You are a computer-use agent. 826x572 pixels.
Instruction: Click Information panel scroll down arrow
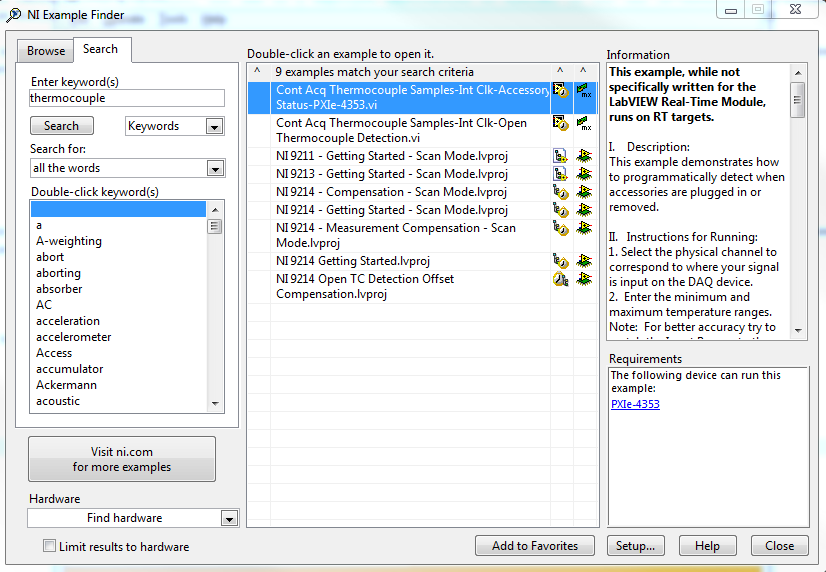pos(798,331)
